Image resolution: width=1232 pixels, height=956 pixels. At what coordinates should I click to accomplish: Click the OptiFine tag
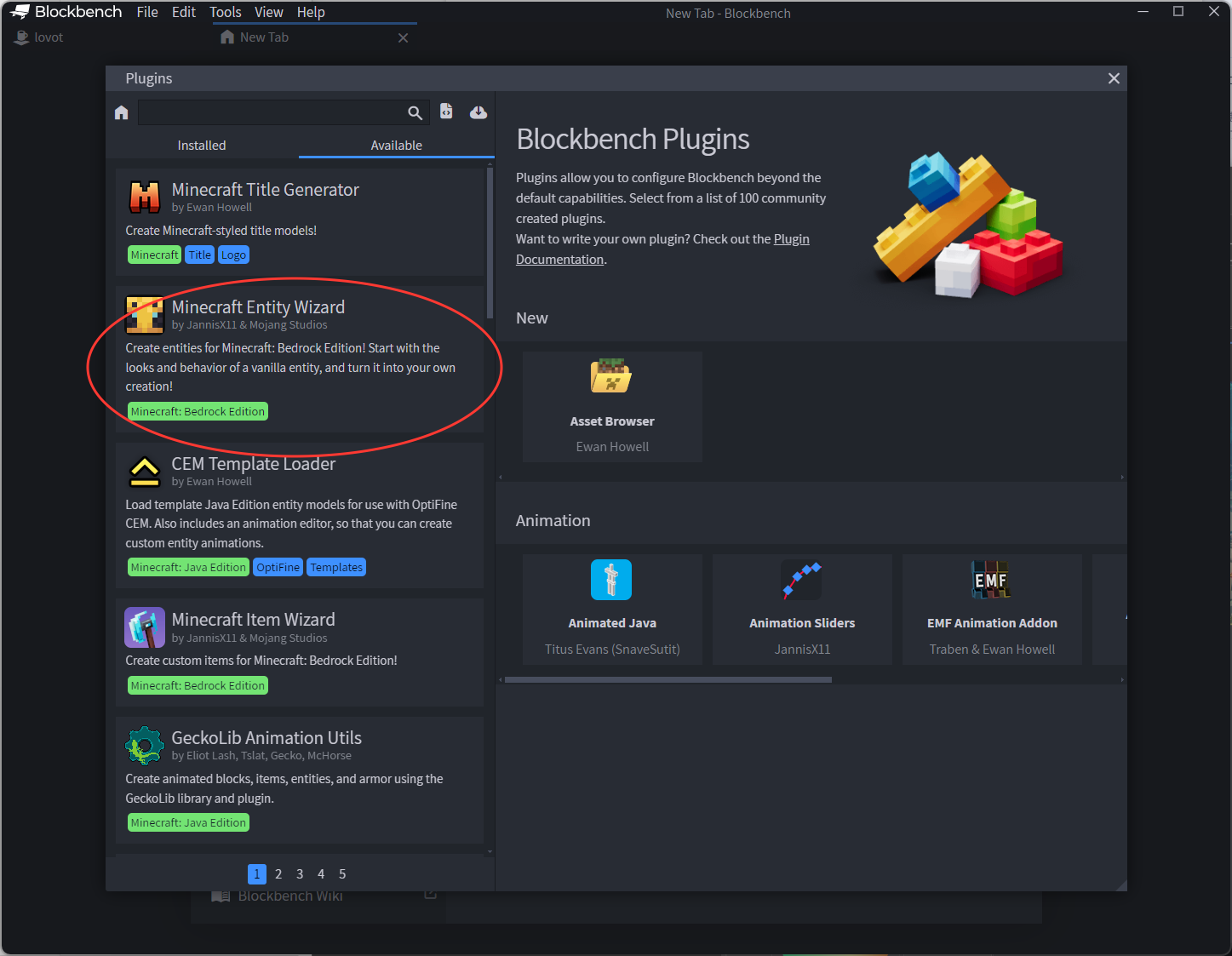[x=278, y=567]
